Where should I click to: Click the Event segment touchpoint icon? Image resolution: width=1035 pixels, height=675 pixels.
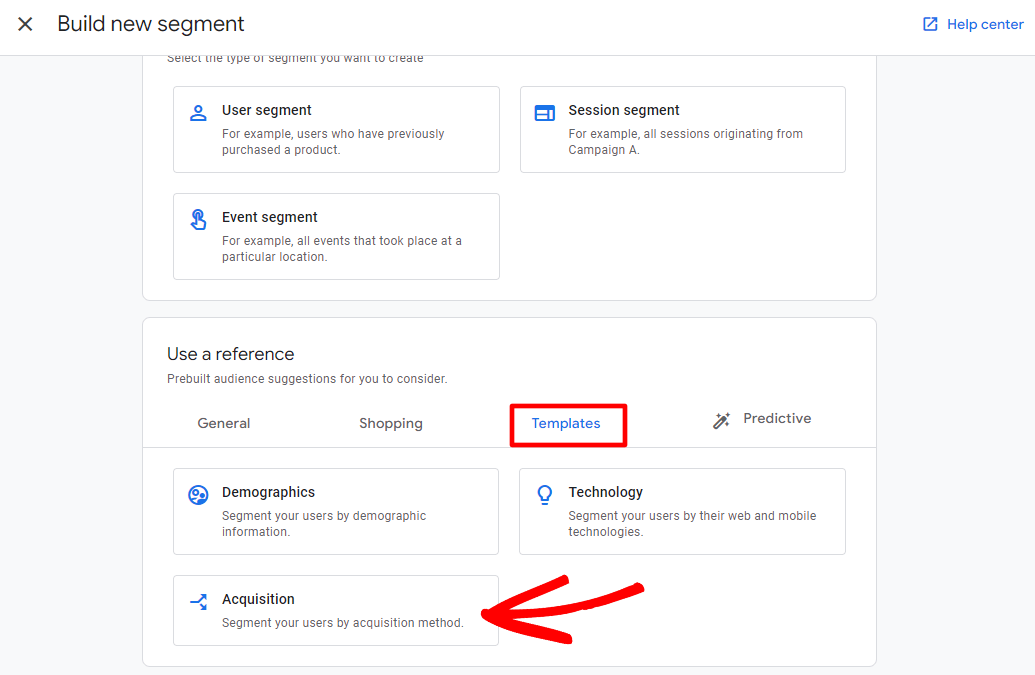click(196, 217)
